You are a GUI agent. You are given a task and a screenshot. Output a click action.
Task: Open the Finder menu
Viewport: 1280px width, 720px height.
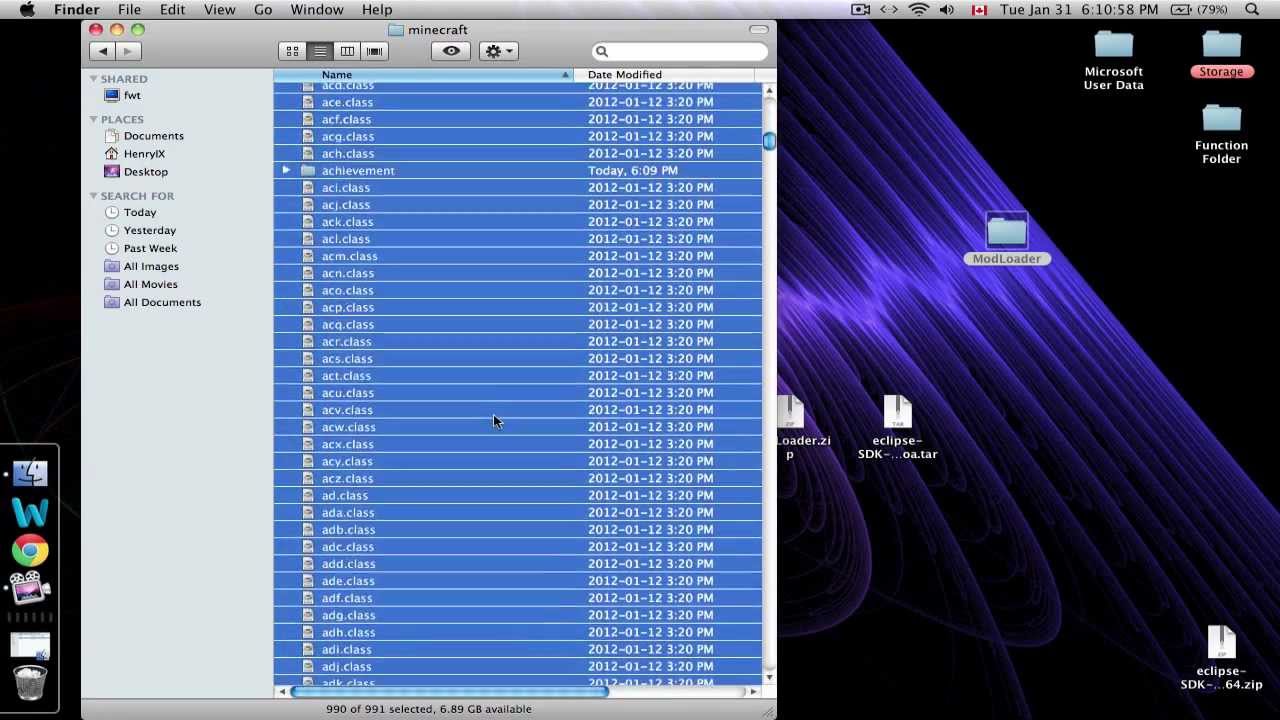pos(76,9)
